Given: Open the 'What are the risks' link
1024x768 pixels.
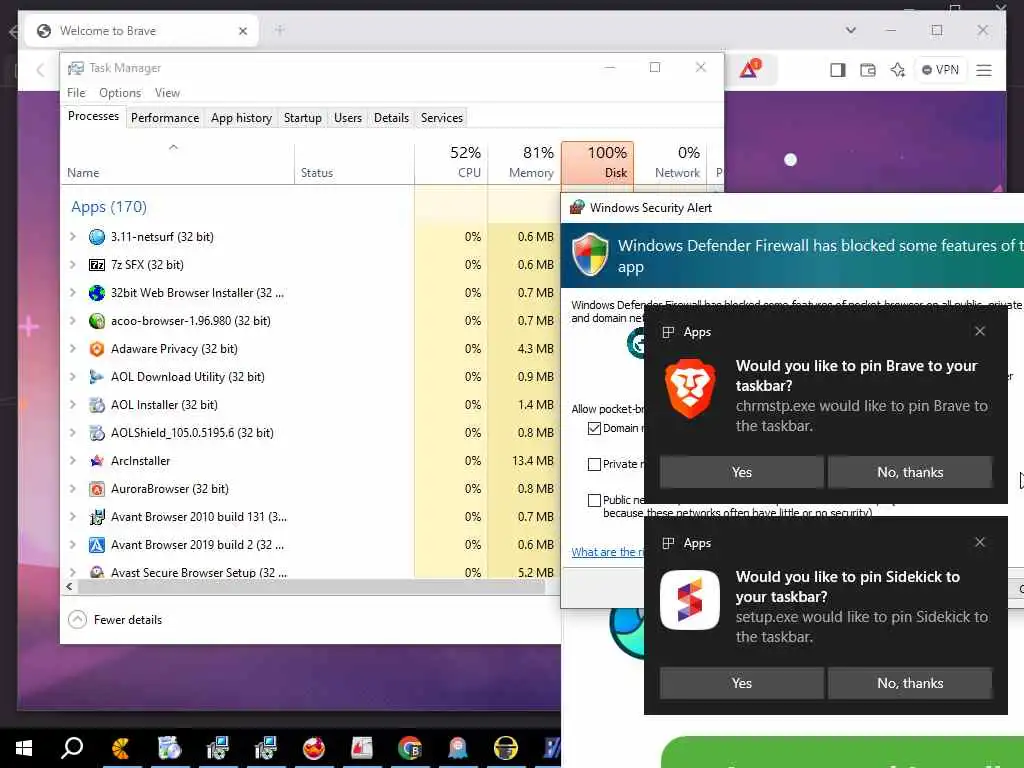Looking at the screenshot, I should pyautogui.click(x=607, y=552).
